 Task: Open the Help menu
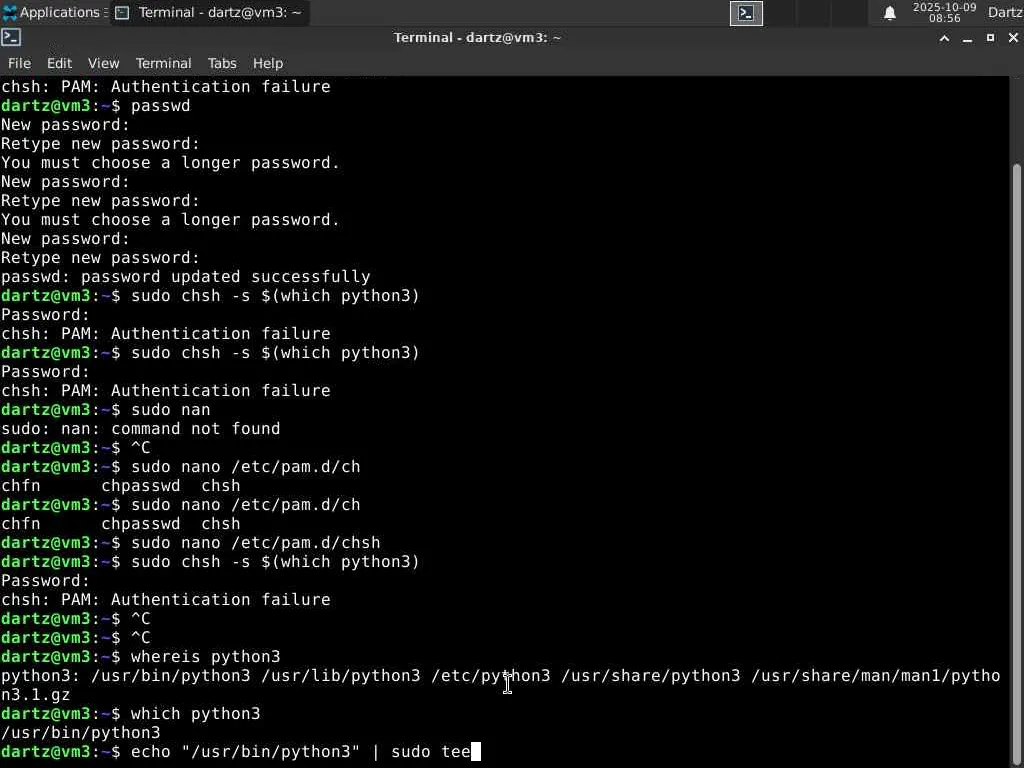click(267, 63)
